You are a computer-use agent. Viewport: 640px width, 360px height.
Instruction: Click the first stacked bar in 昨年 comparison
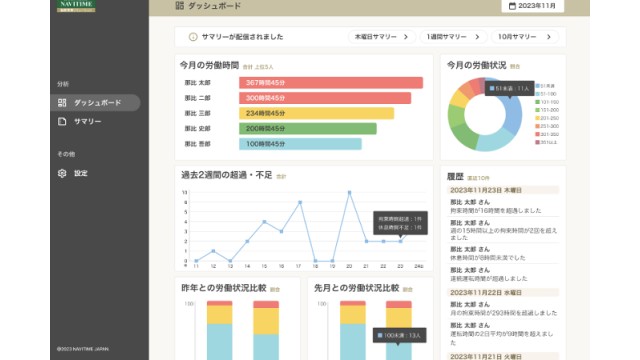(220, 331)
